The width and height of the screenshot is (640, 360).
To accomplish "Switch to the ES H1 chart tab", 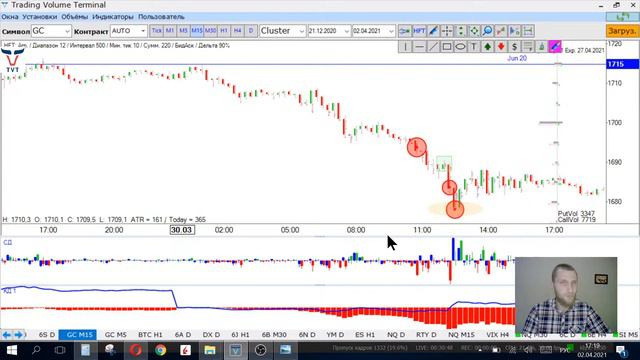I will pyautogui.click(x=365, y=335).
